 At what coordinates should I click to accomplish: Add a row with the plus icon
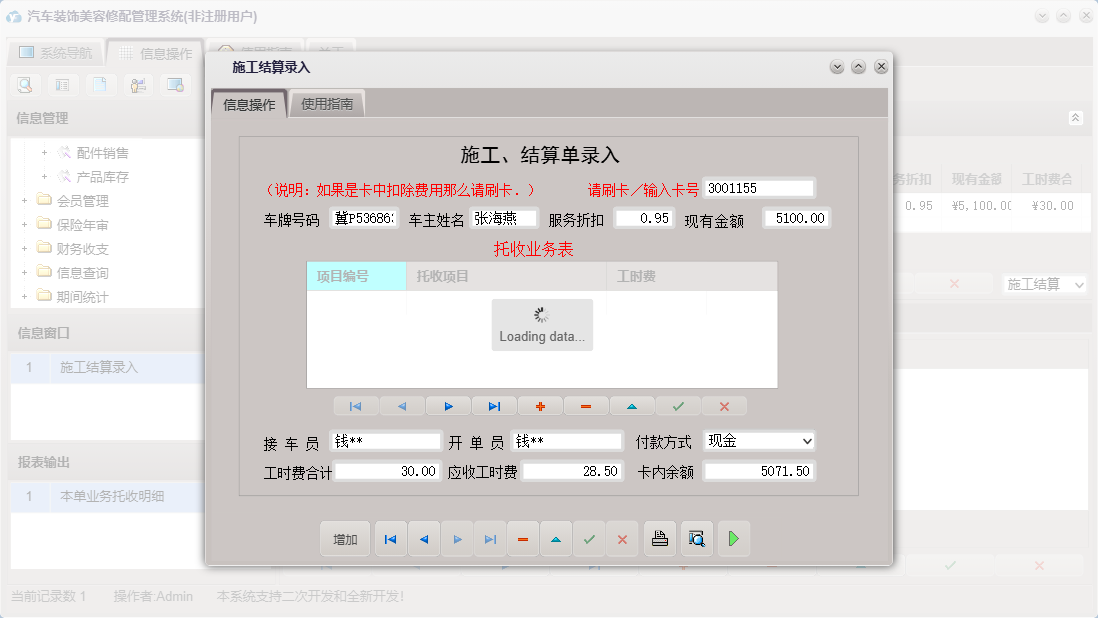(540, 405)
